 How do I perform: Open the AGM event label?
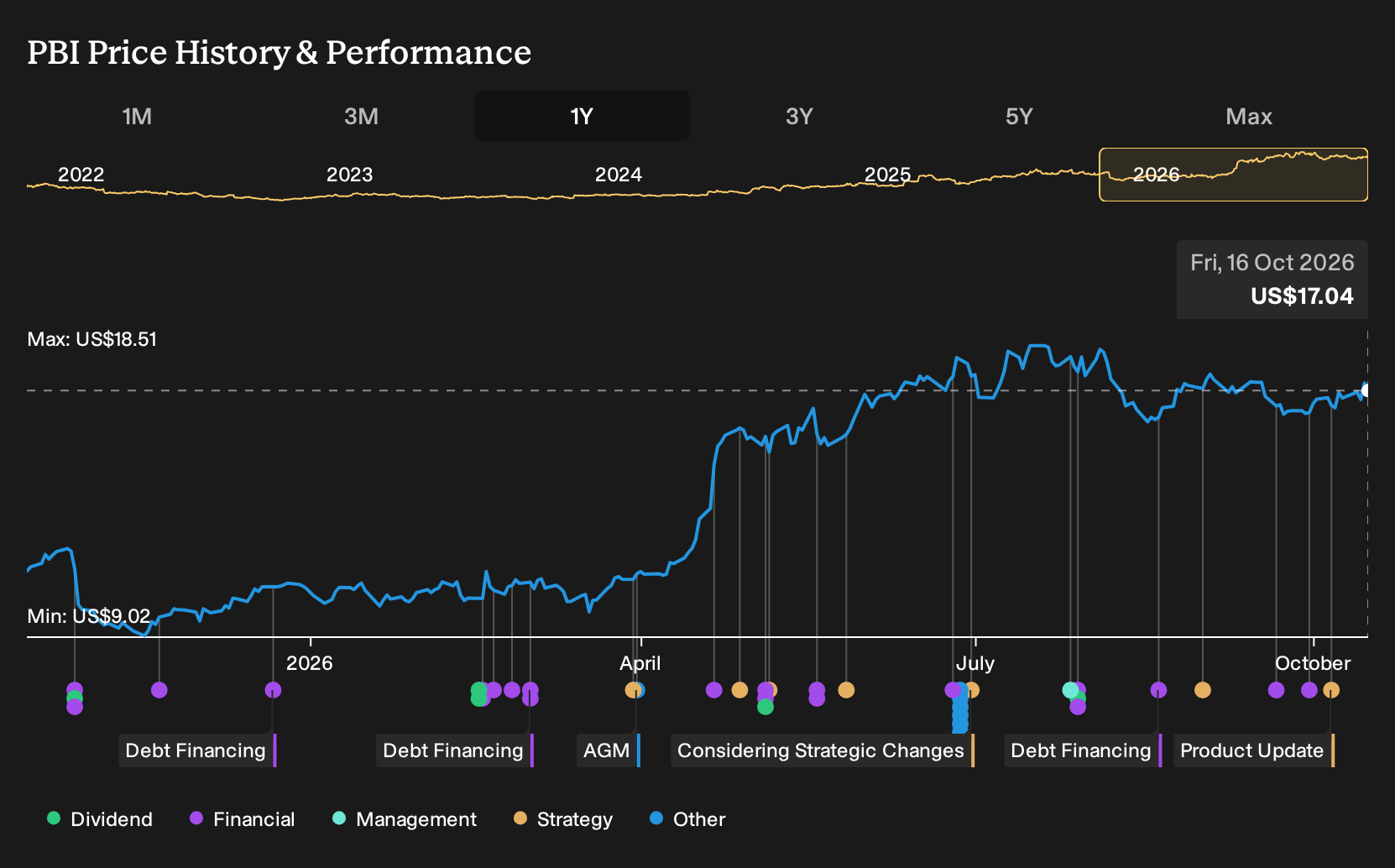pyautogui.click(x=609, y=750)
